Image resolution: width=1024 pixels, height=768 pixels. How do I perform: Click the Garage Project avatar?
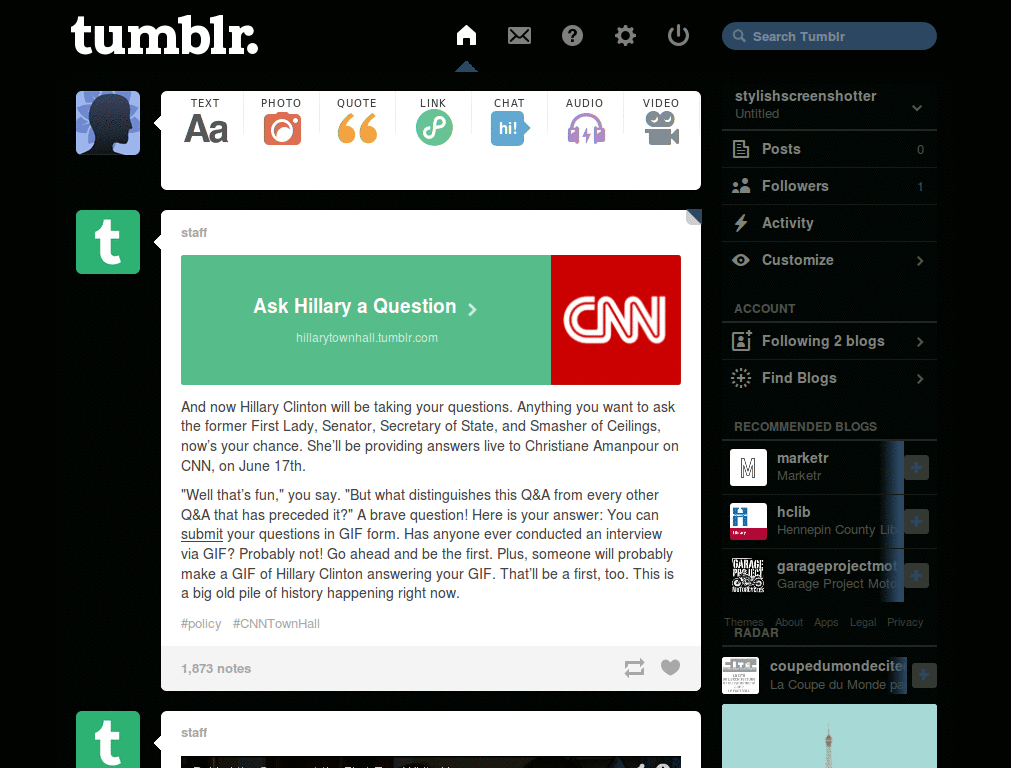click(x=748, y=575)
